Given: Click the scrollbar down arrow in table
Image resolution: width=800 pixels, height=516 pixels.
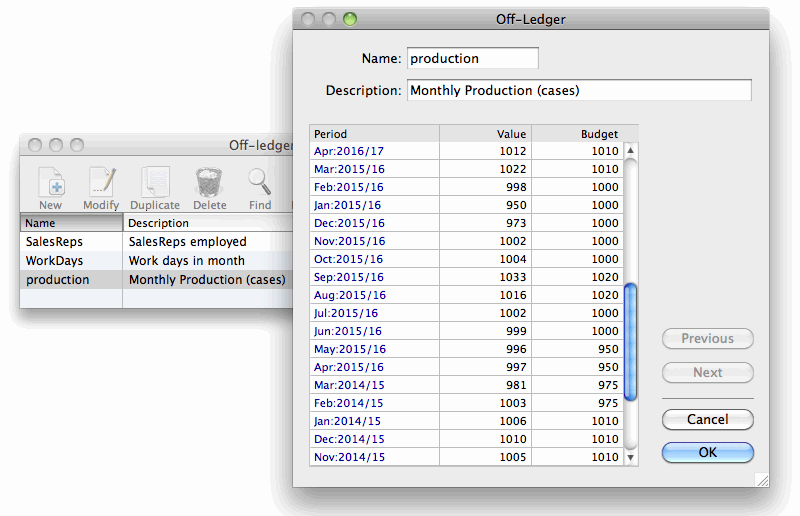Looking at the screenshot, I should click(631, 457).
